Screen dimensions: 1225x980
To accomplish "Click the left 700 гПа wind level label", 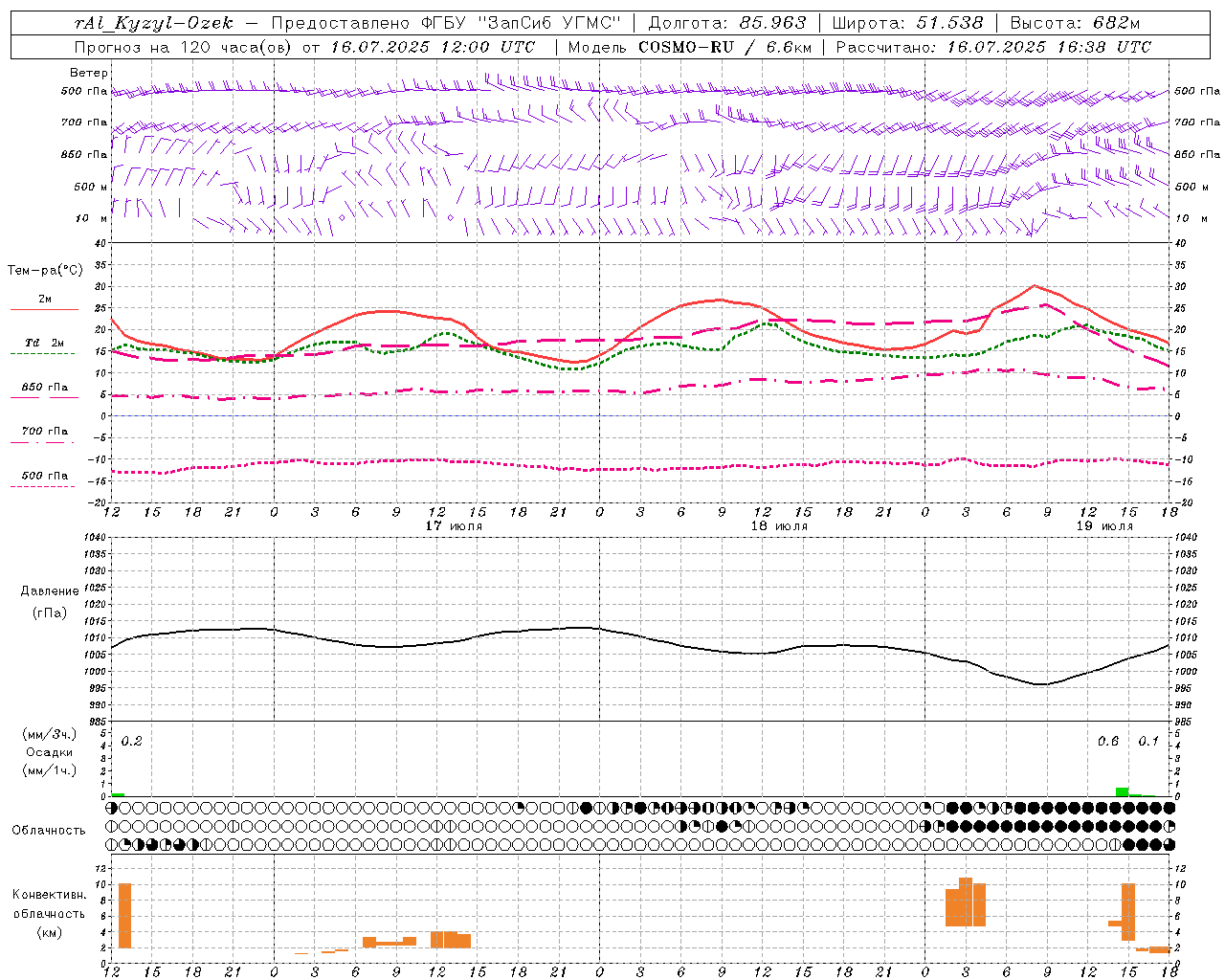I will tap(84, 122).
